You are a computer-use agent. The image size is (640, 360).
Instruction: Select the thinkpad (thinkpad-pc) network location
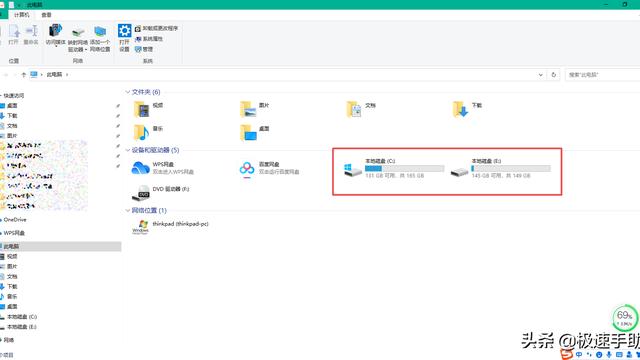point(170,227)
